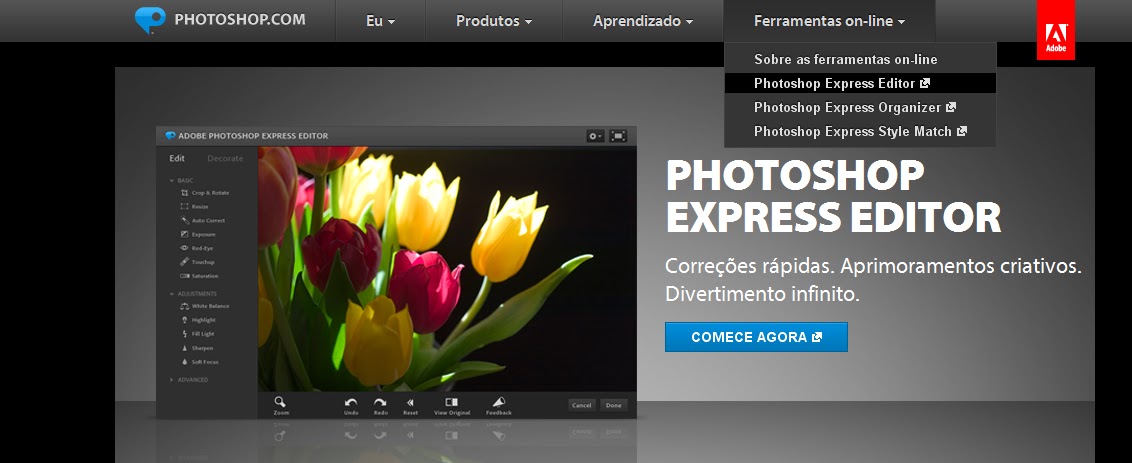
Task: Switch to the Decorate tab in the editor
Action: point(225,158)
